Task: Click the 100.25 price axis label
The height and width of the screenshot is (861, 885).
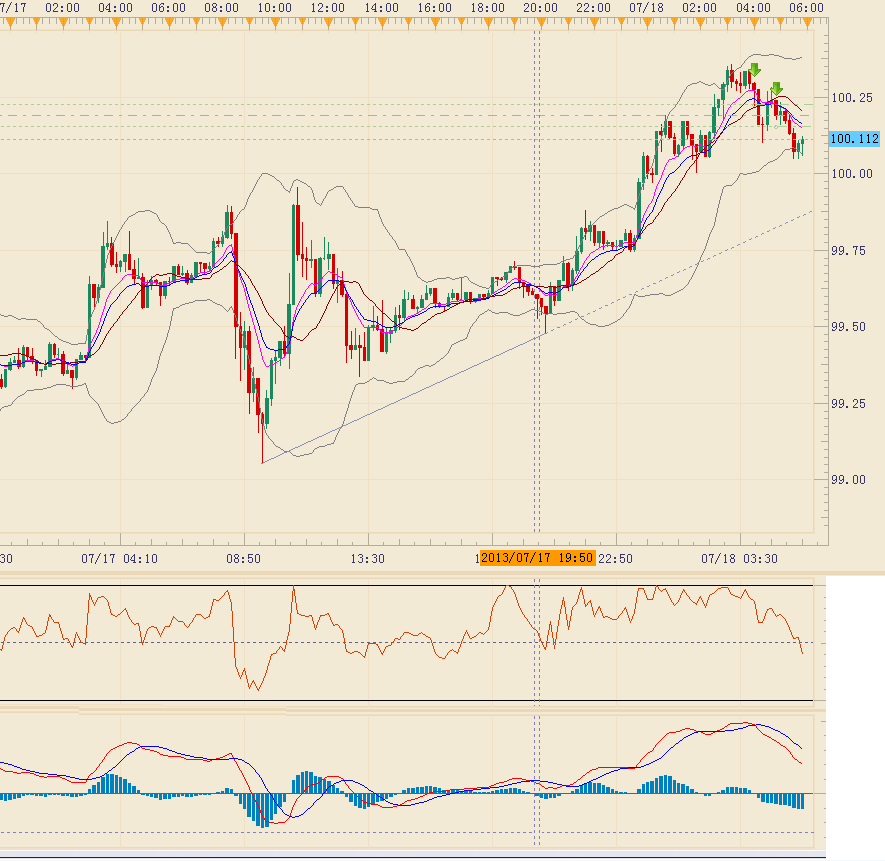Action: click(852, 98)
